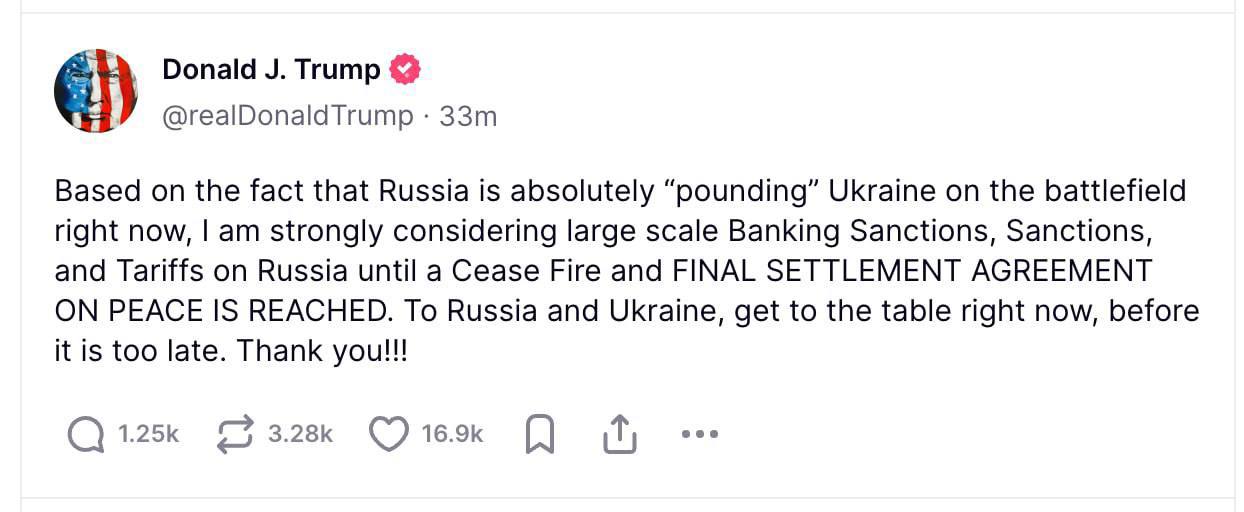
Task: Click the 3.28k repost count
Action: [300, 434]
